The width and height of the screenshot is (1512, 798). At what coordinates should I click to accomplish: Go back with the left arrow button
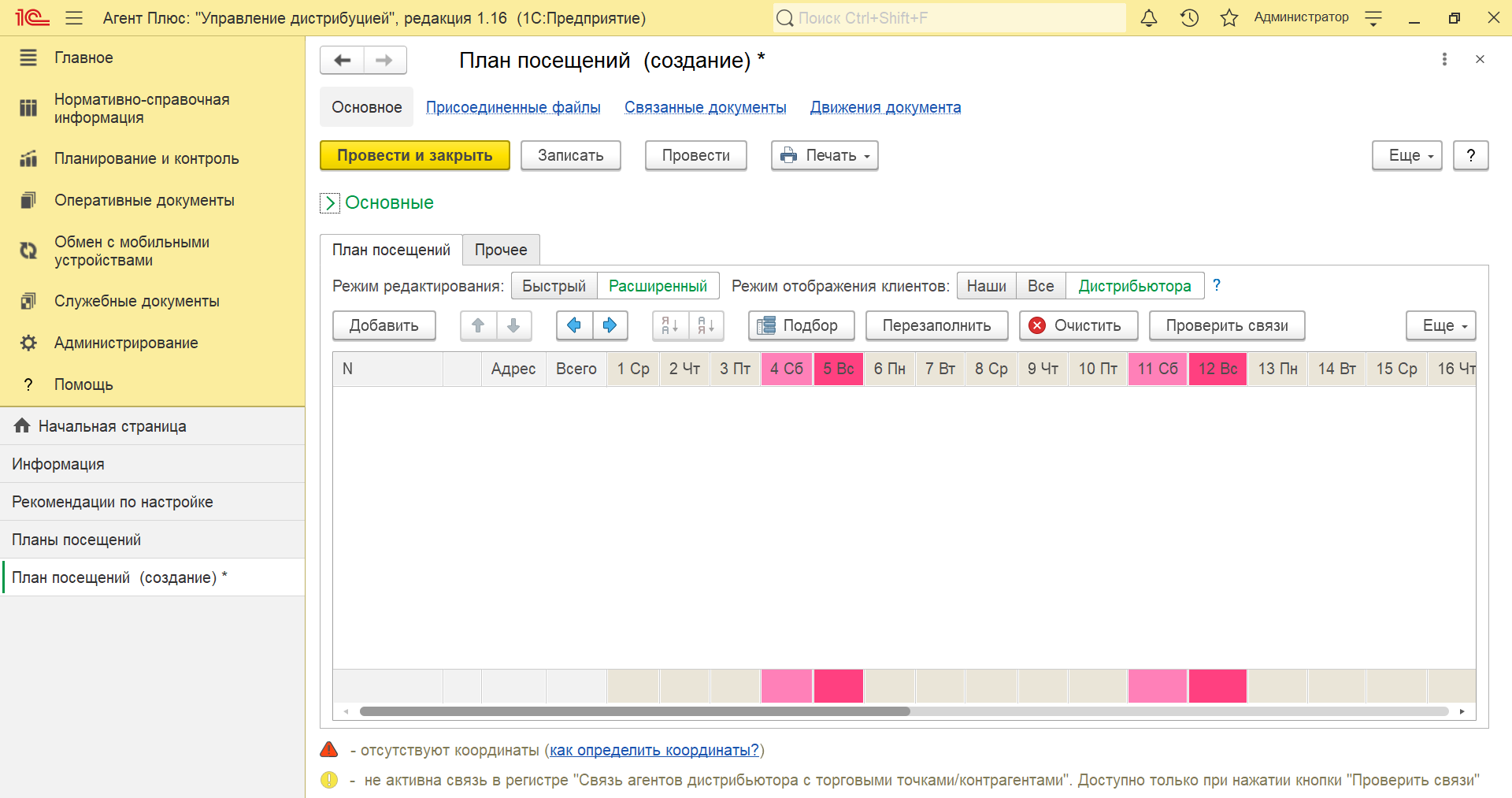point(342,61)
